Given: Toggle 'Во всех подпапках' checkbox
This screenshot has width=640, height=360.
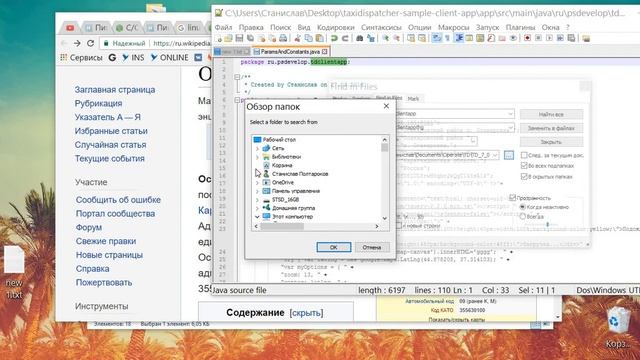Looking at the screenshot, I should coord(524,166).
